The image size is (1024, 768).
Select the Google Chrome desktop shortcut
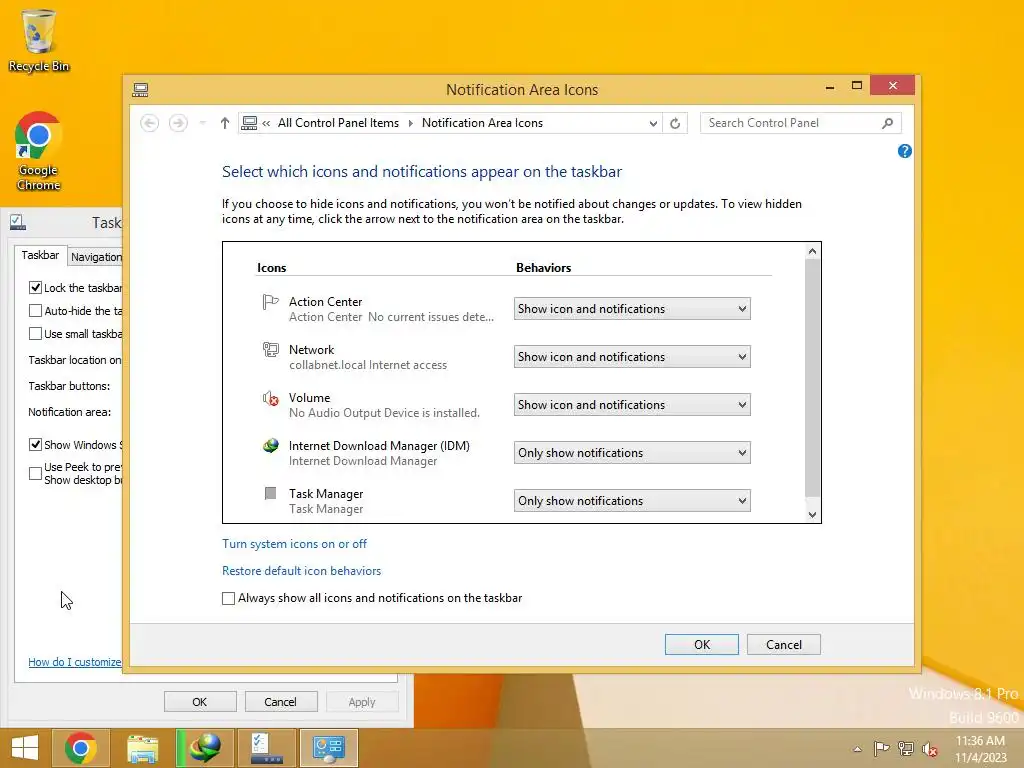click(x=39, y=152)
